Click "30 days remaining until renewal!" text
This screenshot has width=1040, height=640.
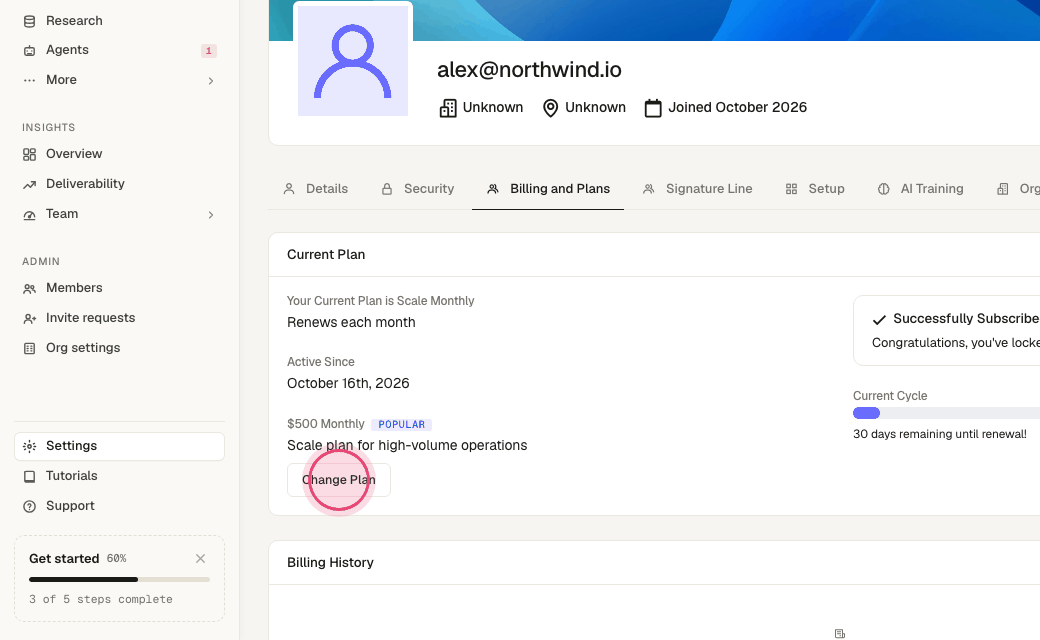[940, 434]
